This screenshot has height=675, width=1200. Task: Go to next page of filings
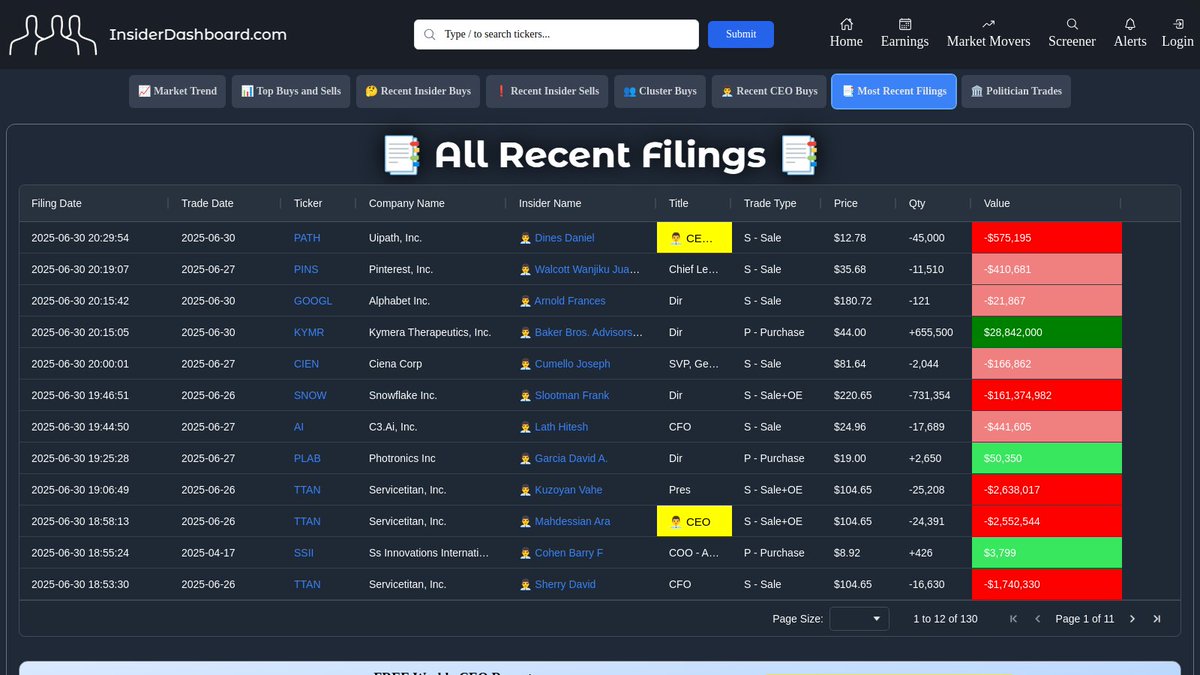(x=1132, y=619)
